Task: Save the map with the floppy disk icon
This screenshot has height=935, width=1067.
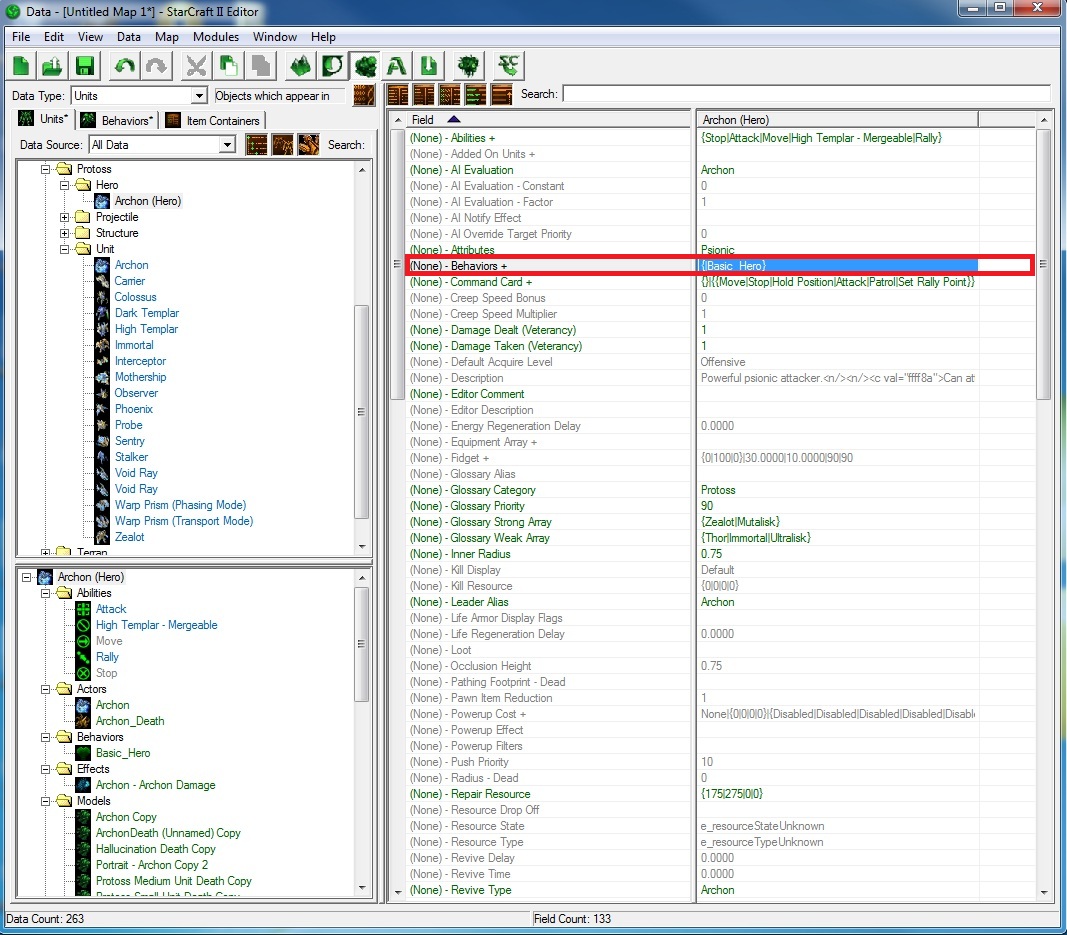Action: (x=84, y=66)
